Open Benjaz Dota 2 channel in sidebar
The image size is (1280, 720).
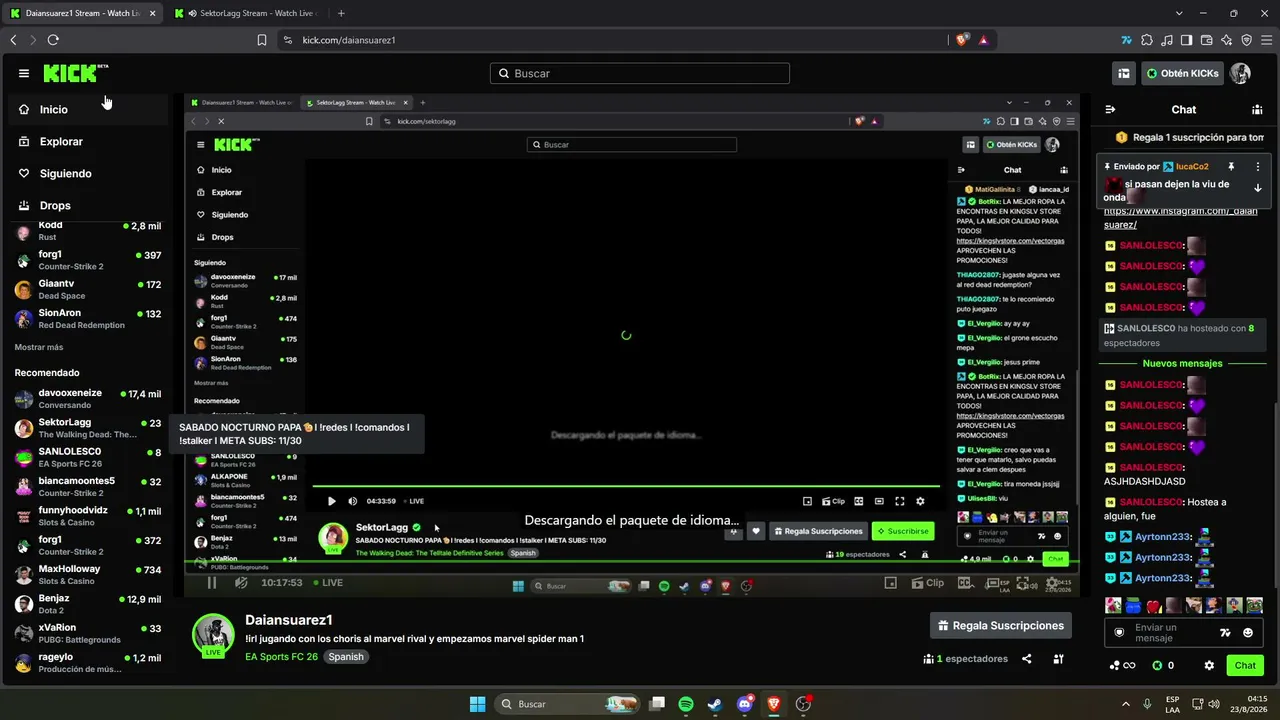(87, 603)
